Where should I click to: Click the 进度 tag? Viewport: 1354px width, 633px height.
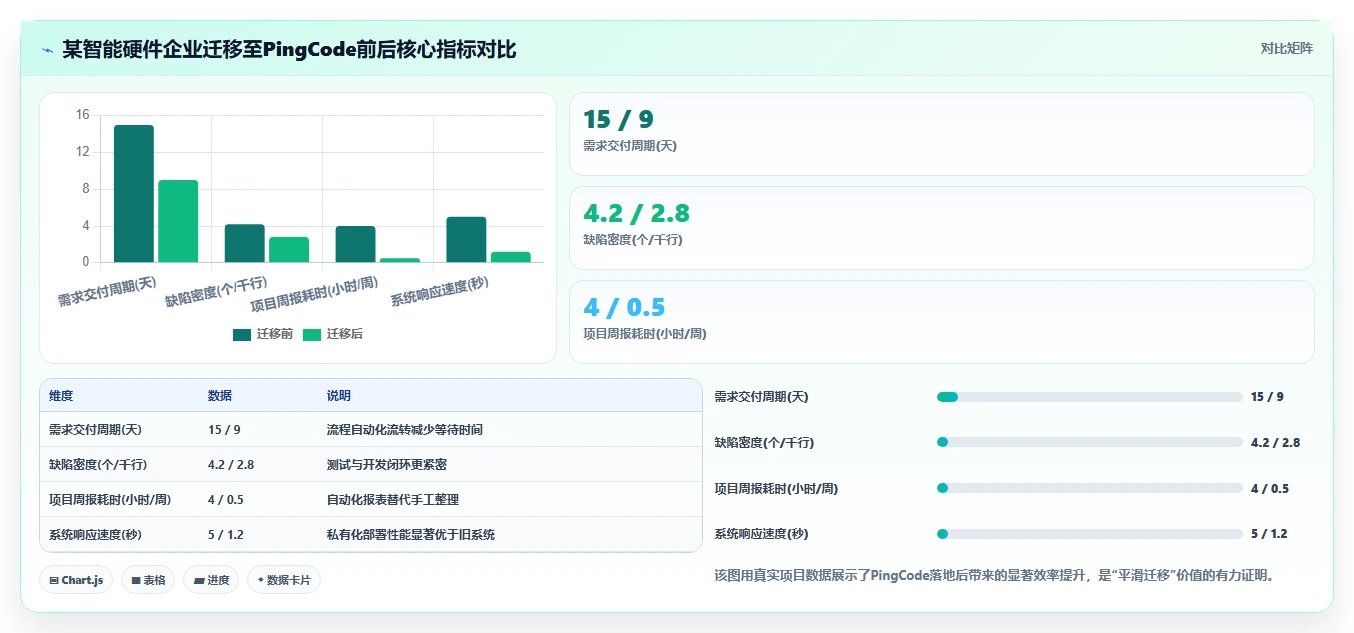point(211,580)
